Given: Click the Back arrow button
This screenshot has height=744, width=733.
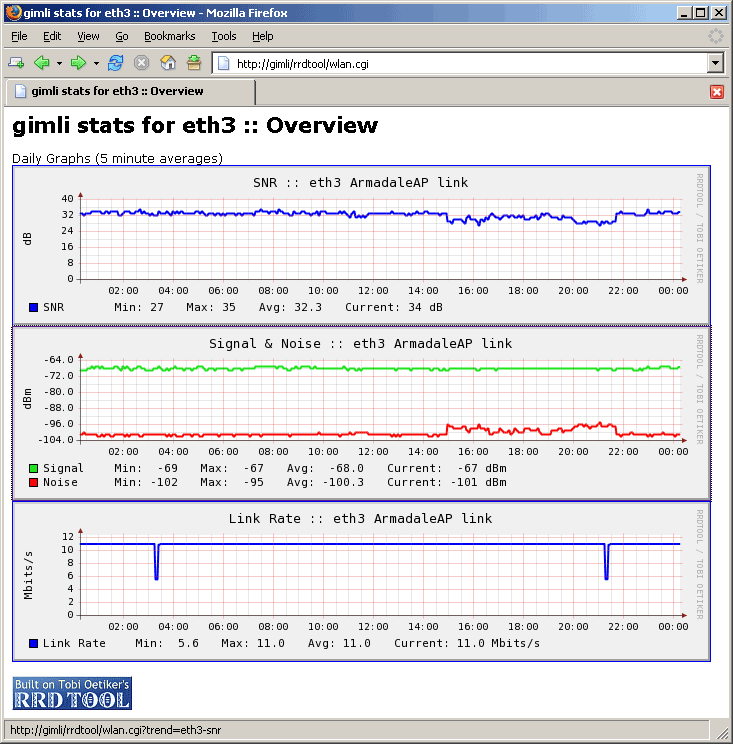Looking at the screenshot, I should pos(42,63).
